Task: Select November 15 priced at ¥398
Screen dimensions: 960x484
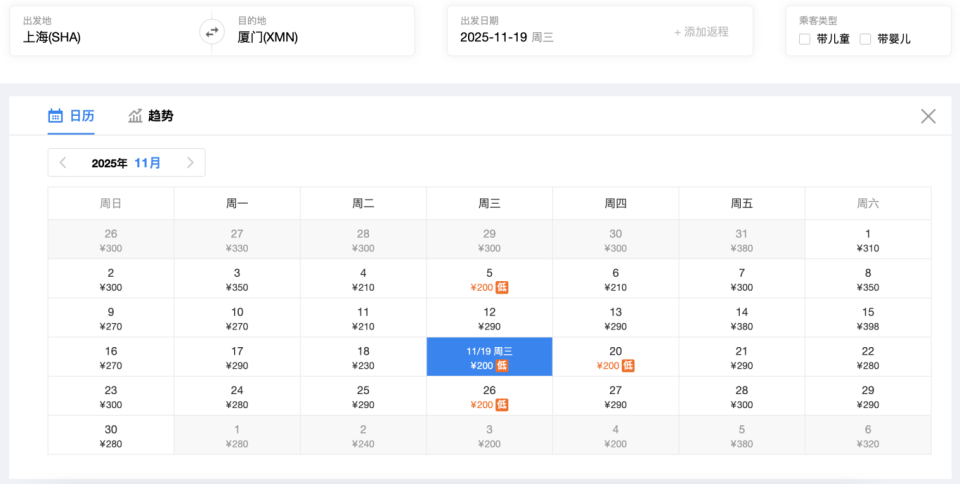Action: 867,319
